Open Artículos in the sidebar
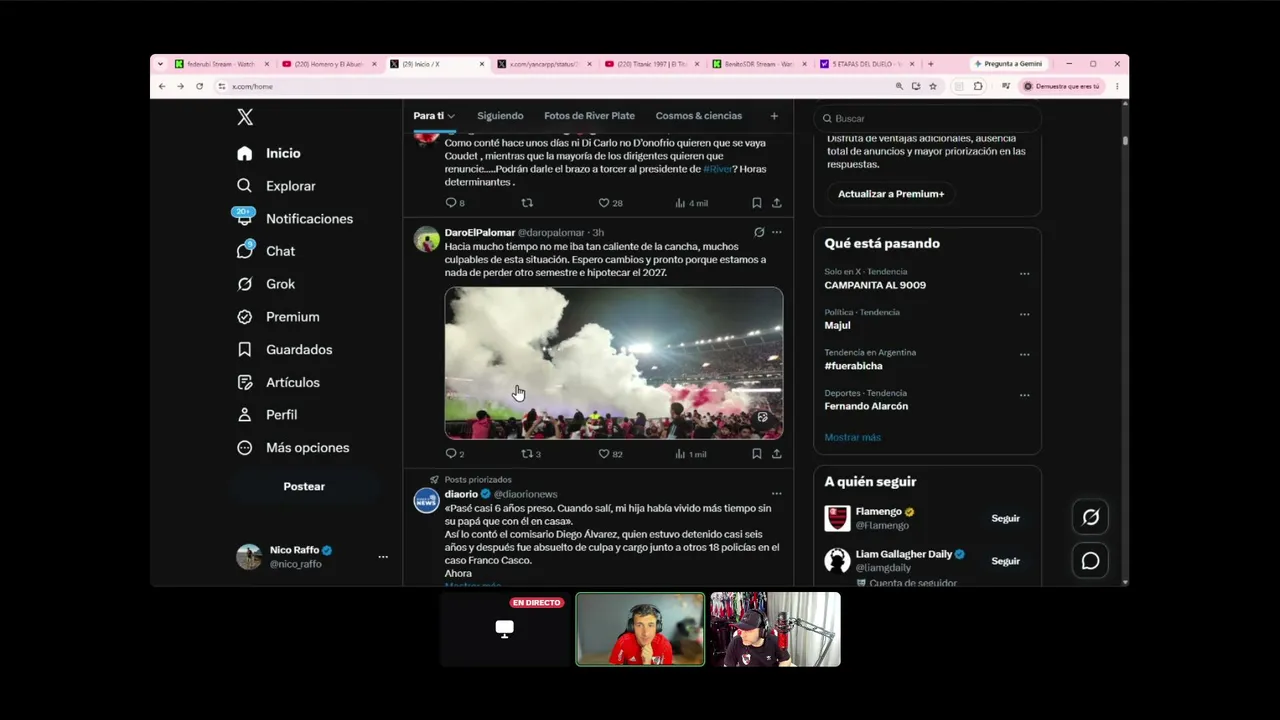The image size is (1280, 720). click(x=278, y=382)
